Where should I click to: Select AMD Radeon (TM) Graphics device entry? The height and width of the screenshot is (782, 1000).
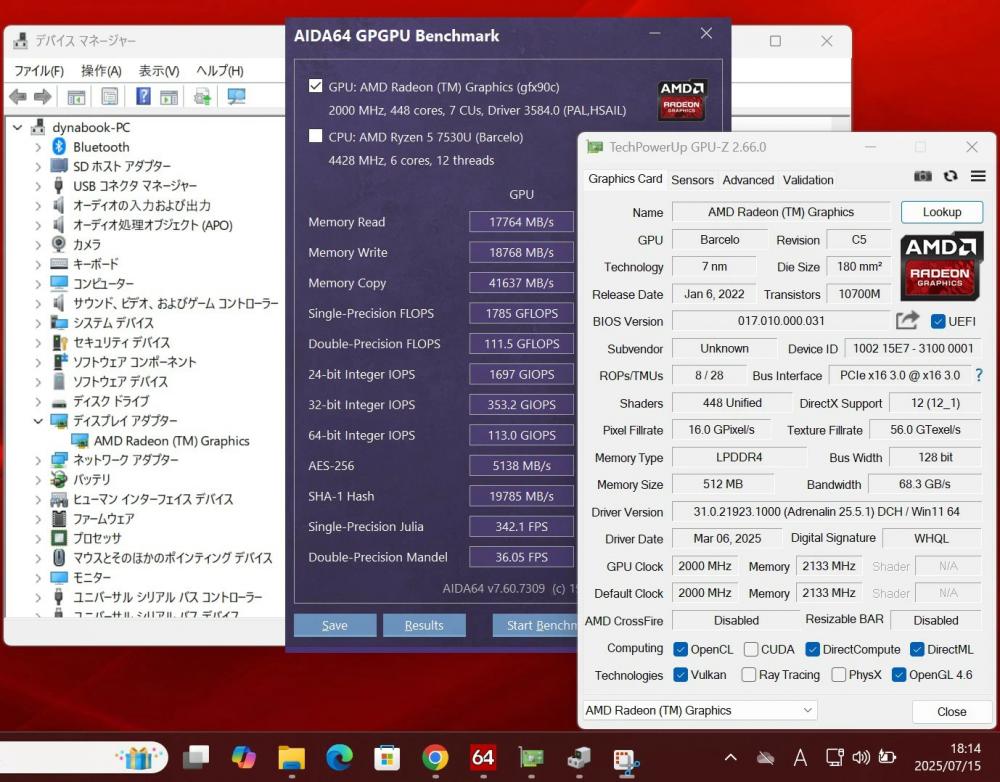171,441
